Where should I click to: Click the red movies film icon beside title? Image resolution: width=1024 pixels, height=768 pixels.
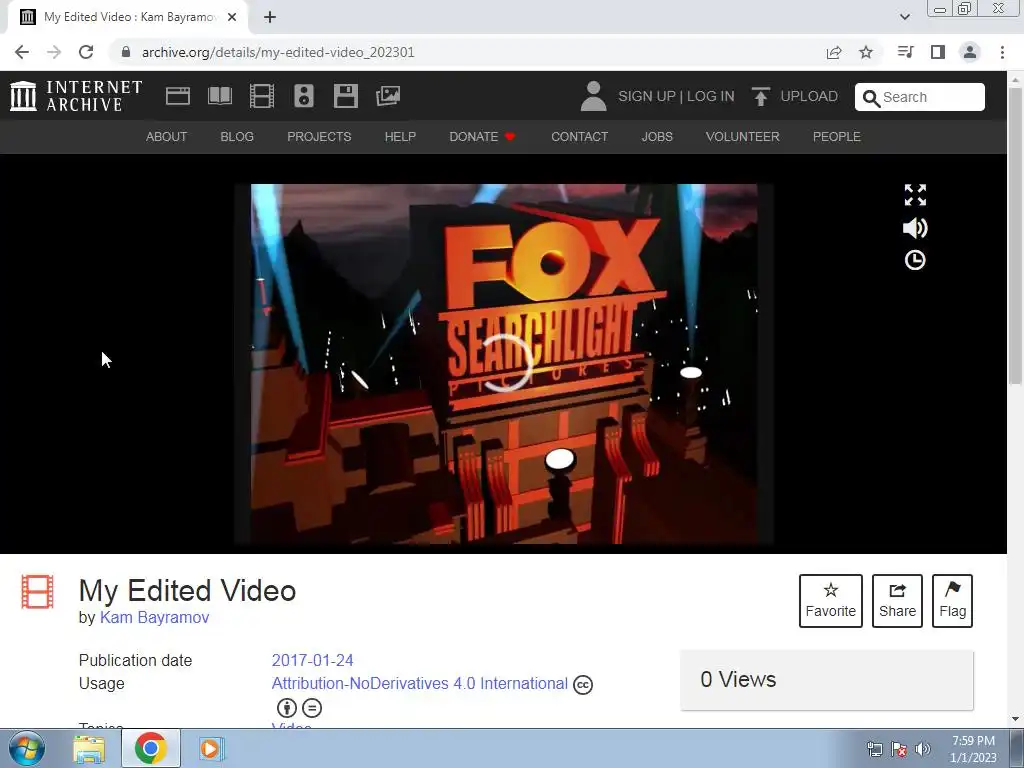37,592
